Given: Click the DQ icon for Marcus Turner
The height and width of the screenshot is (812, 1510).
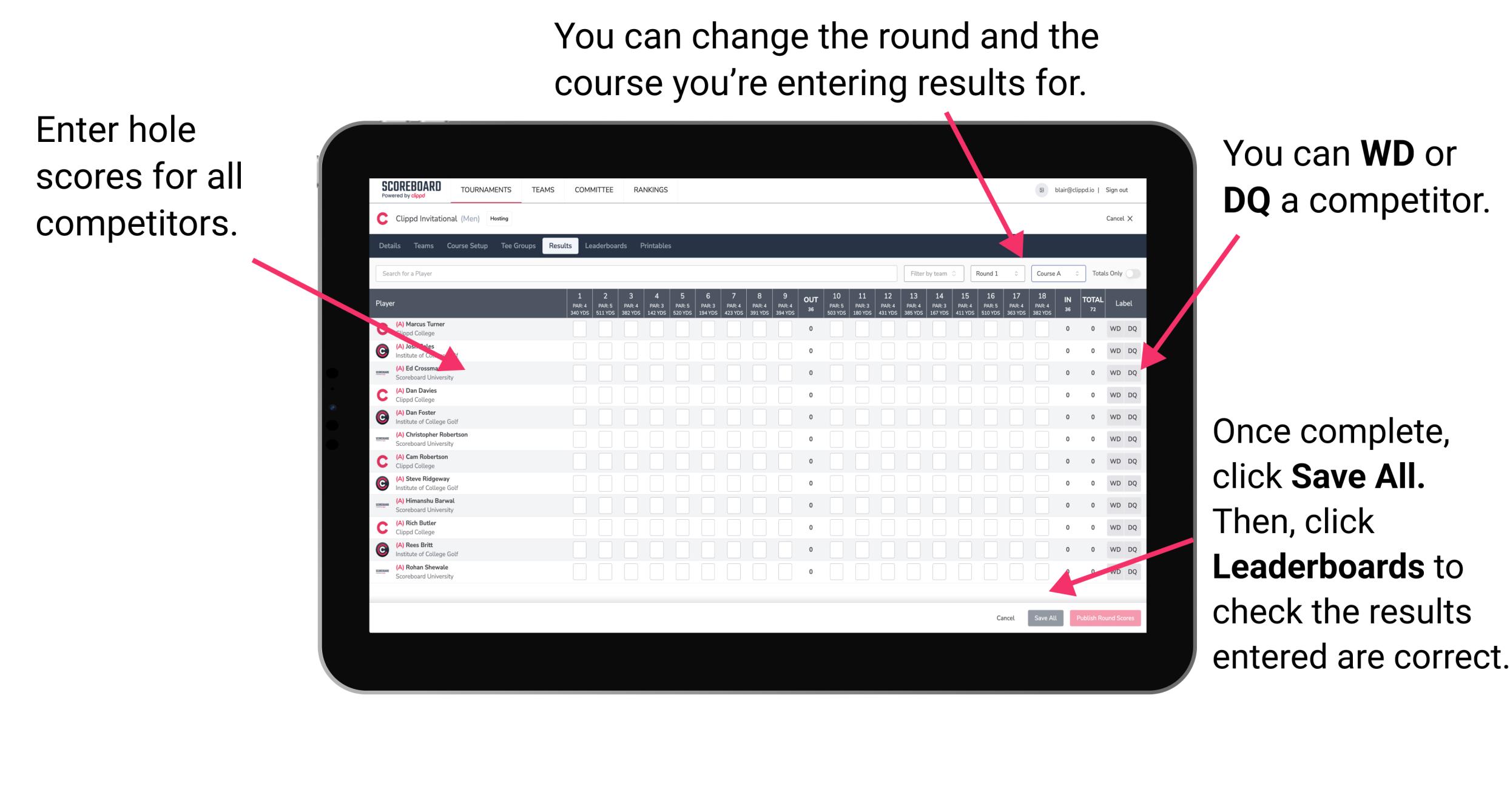Looking at the screenshot, I should pyautogui.click(x=1132, y=329).
